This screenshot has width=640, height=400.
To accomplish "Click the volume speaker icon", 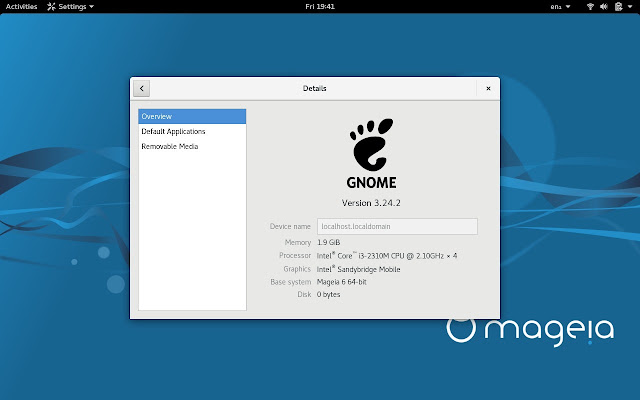I will point(604,7).
